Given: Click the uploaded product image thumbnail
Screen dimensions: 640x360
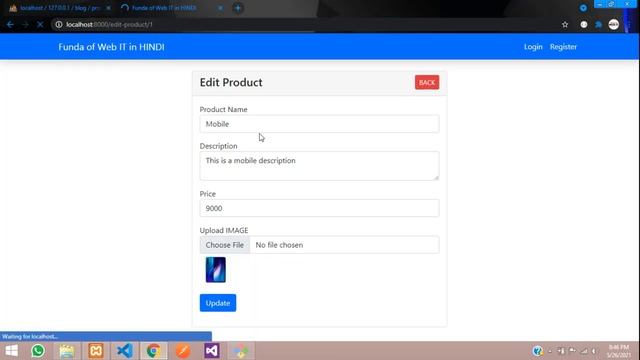Looking at the screenshot, I should [x=216, y=270].
